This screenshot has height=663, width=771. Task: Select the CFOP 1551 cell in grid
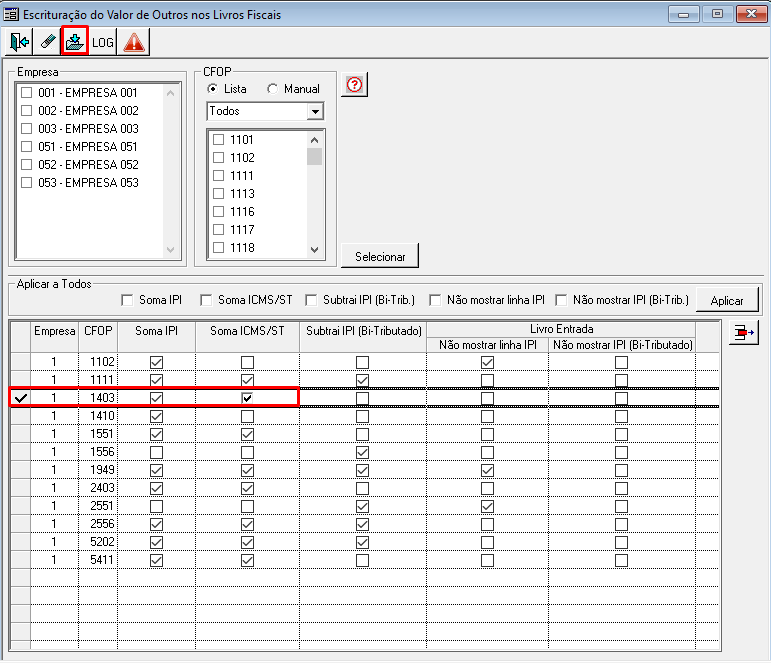[x=98, y=434]
